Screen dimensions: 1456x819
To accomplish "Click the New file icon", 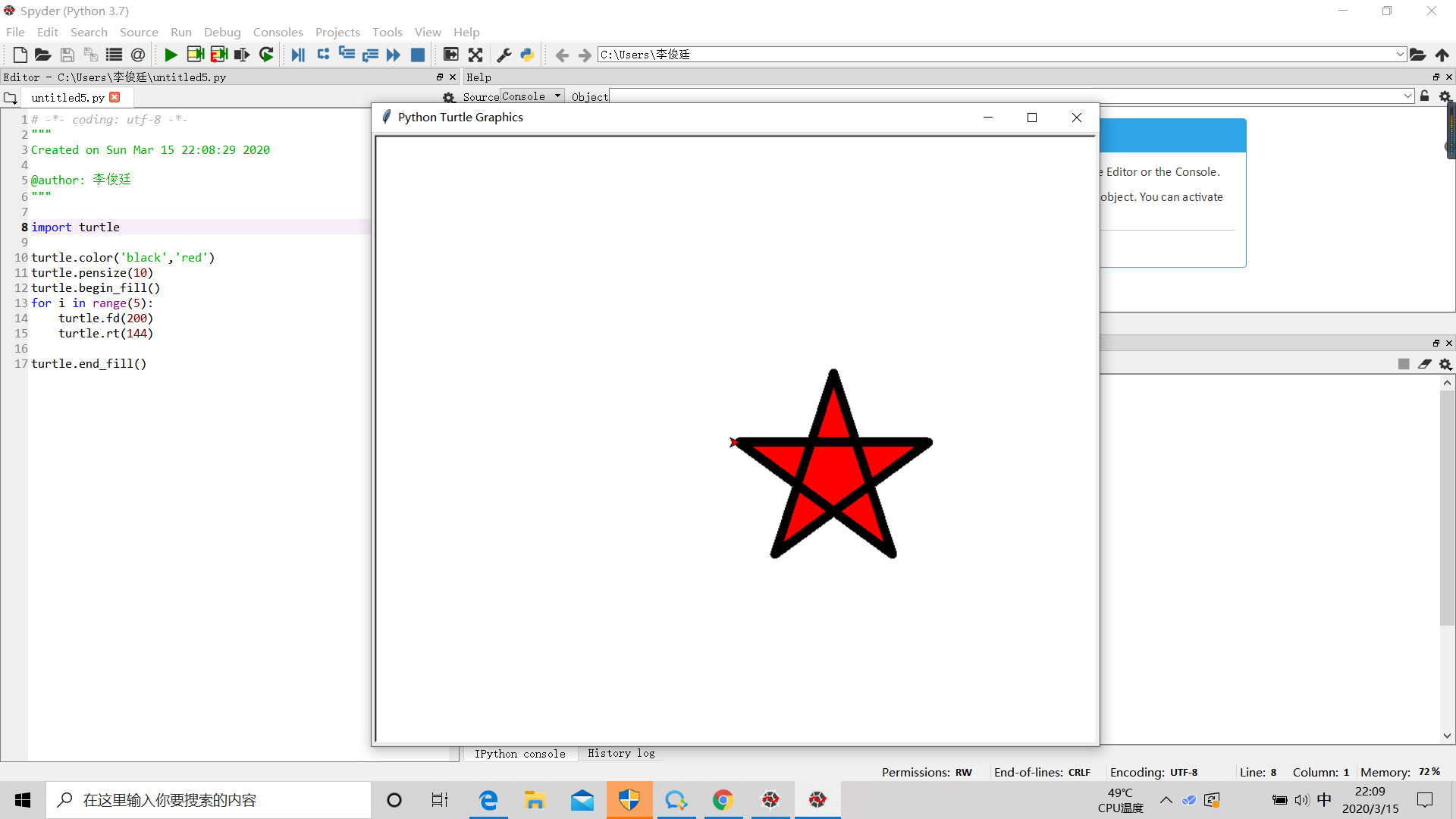I will pyautogui.click(x=20, y=55).
